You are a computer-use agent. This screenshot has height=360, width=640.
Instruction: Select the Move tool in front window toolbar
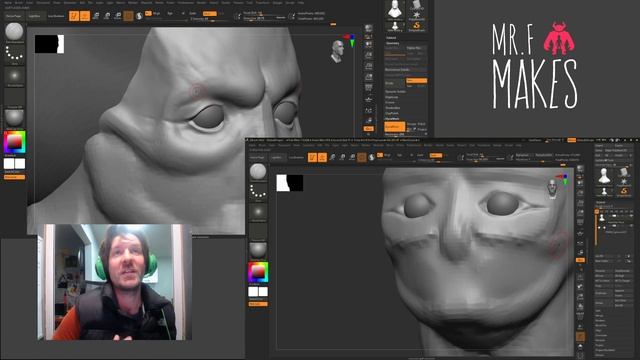coord(333,157)
